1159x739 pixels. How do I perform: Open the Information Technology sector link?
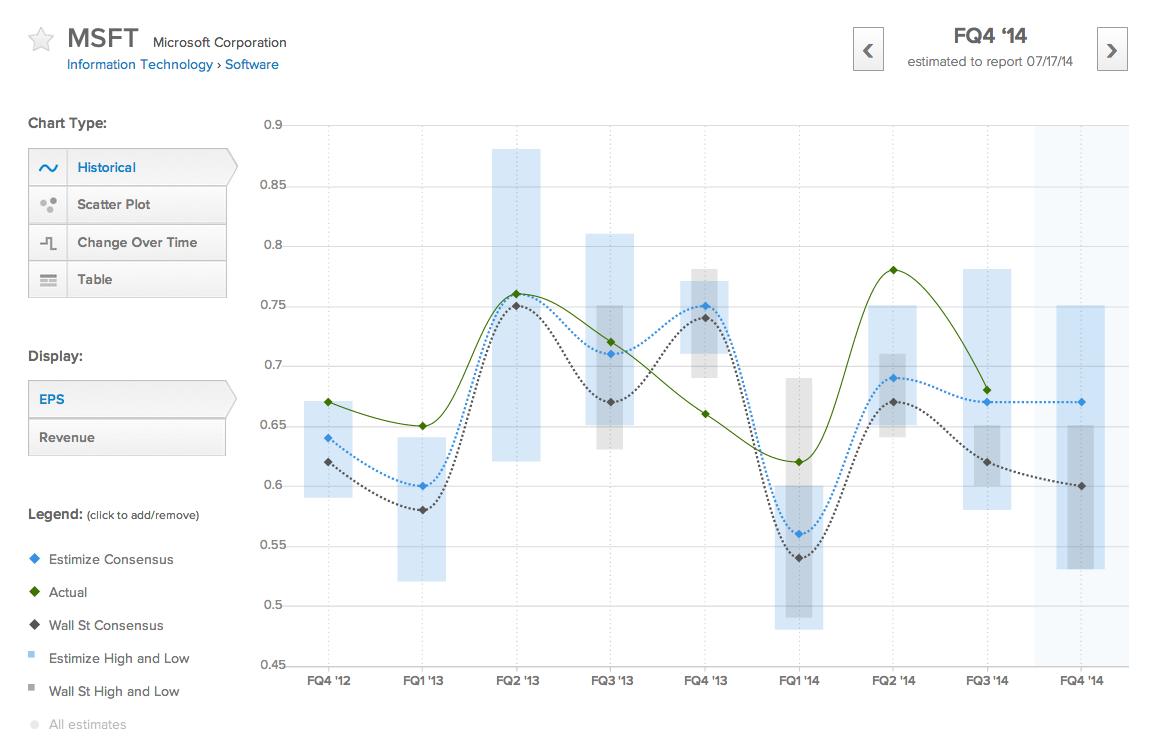click(140, 64)
